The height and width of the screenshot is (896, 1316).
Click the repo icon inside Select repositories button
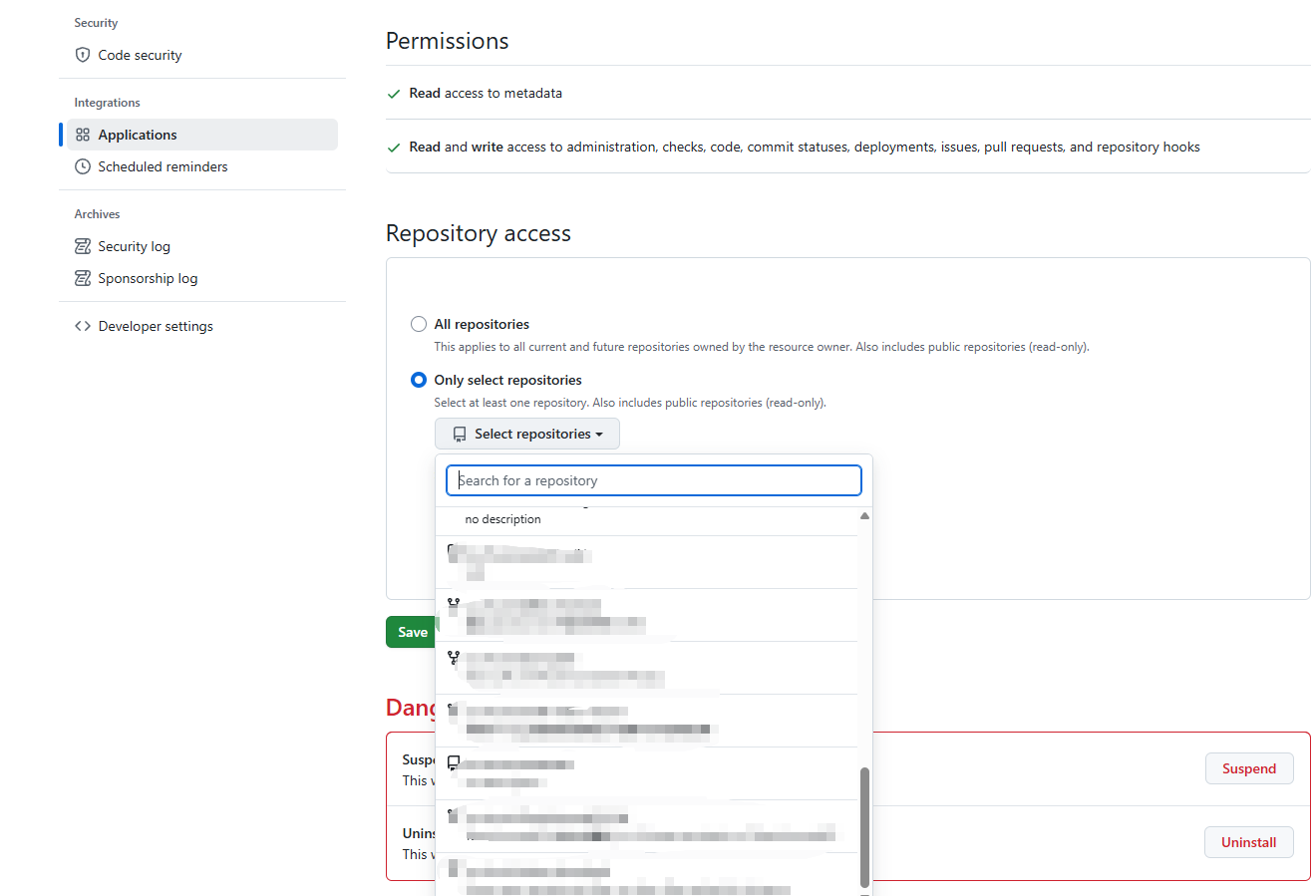coord(460,435)
